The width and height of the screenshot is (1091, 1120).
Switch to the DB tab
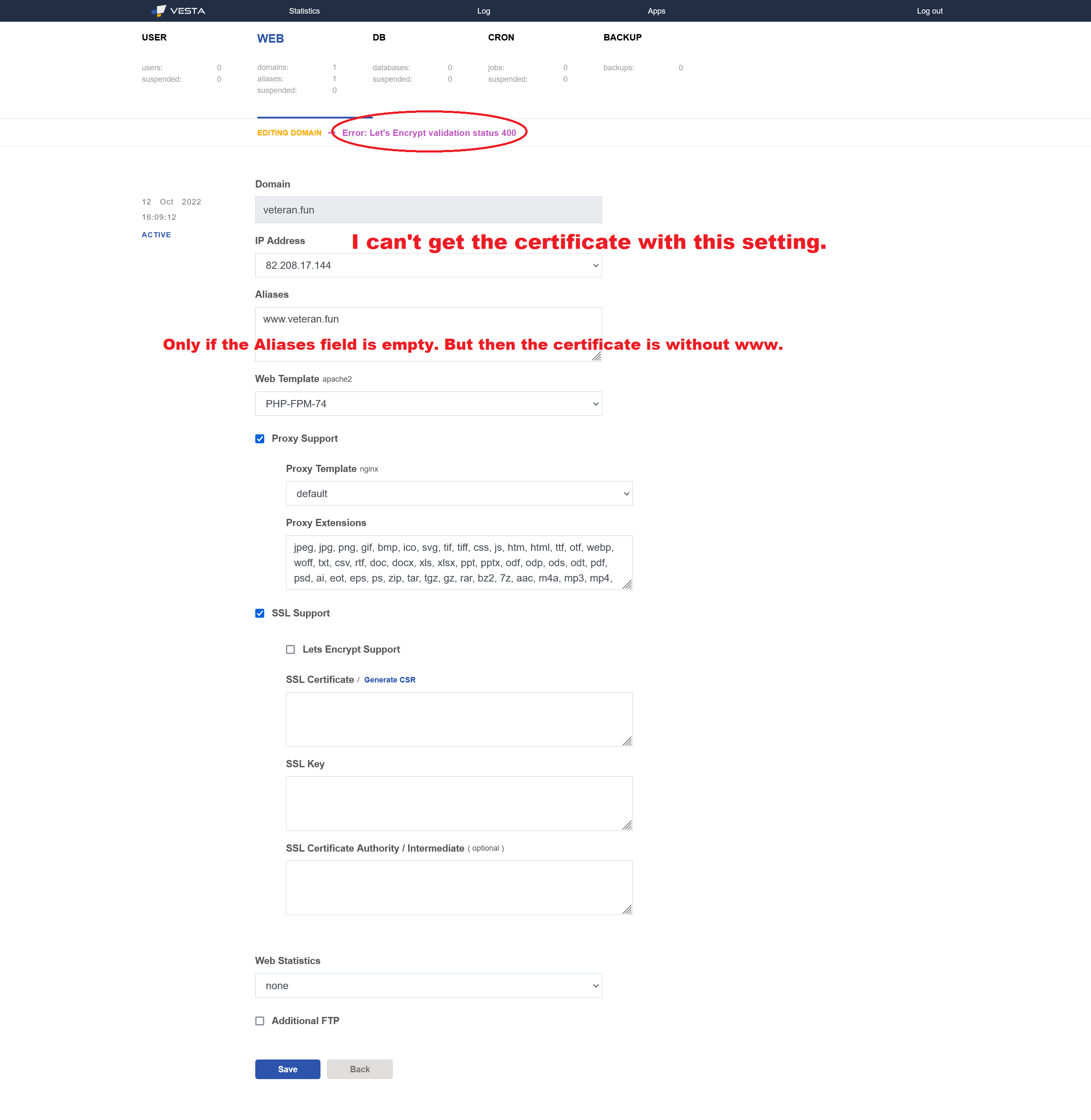click(x=379, y=37)
